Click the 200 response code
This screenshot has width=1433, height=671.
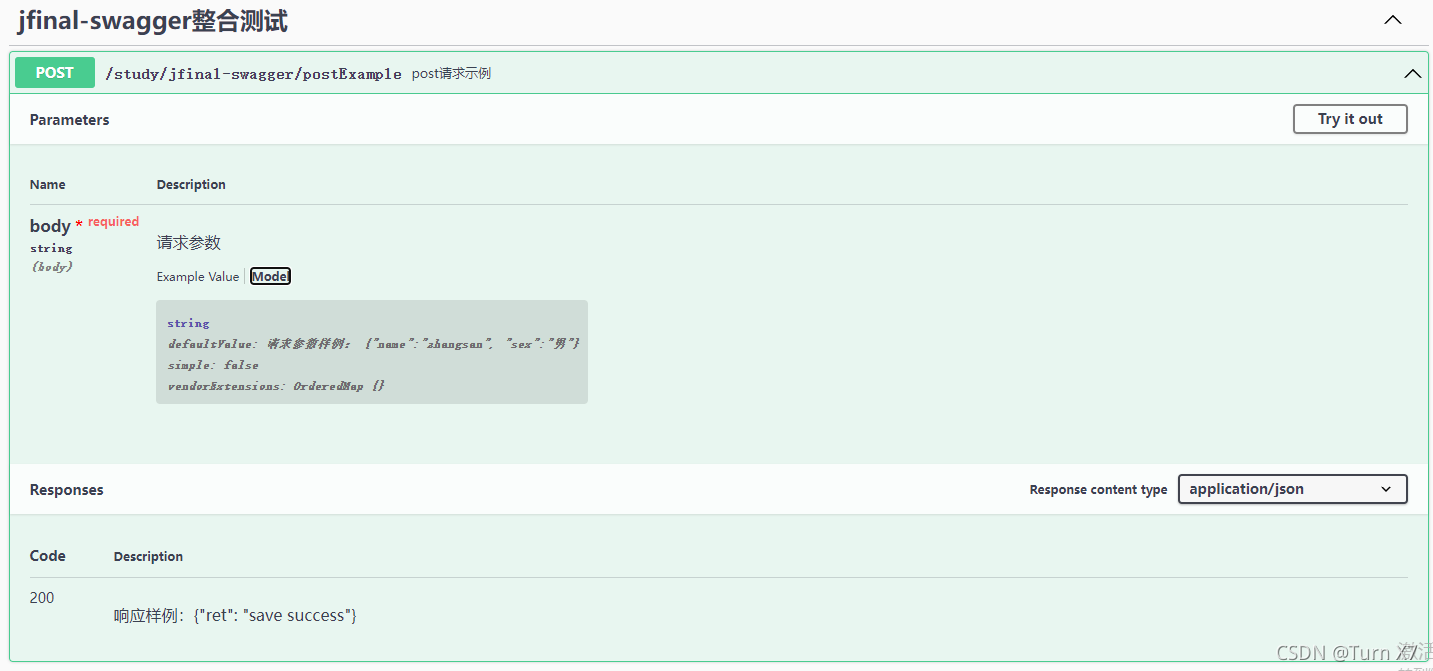[x=42, y=598]
